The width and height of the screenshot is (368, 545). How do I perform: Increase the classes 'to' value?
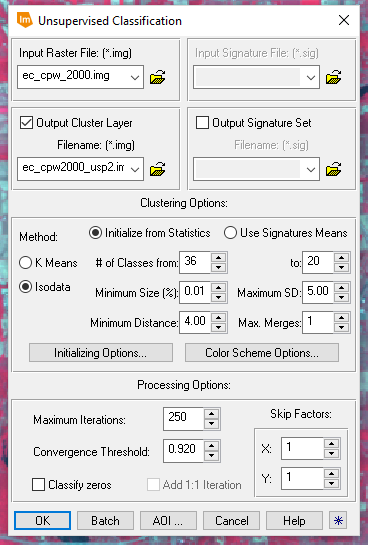click(342, 258)
